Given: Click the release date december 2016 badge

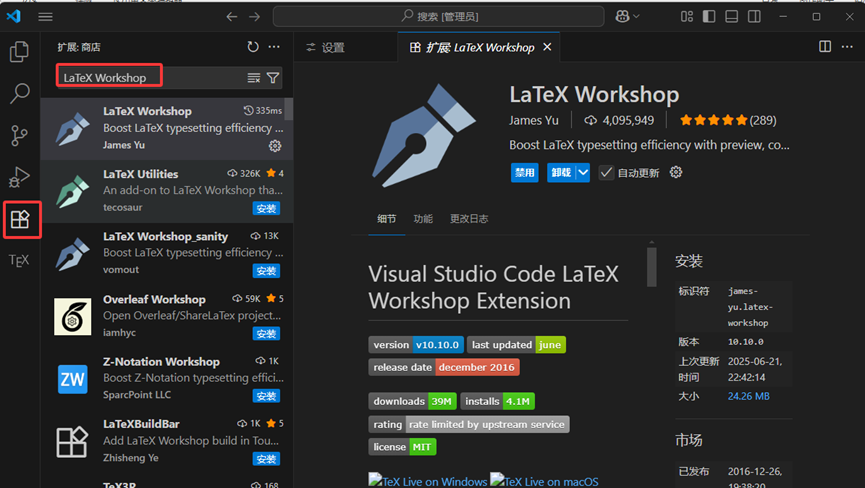Looking at the screenshot, I should tap(444, 367).
